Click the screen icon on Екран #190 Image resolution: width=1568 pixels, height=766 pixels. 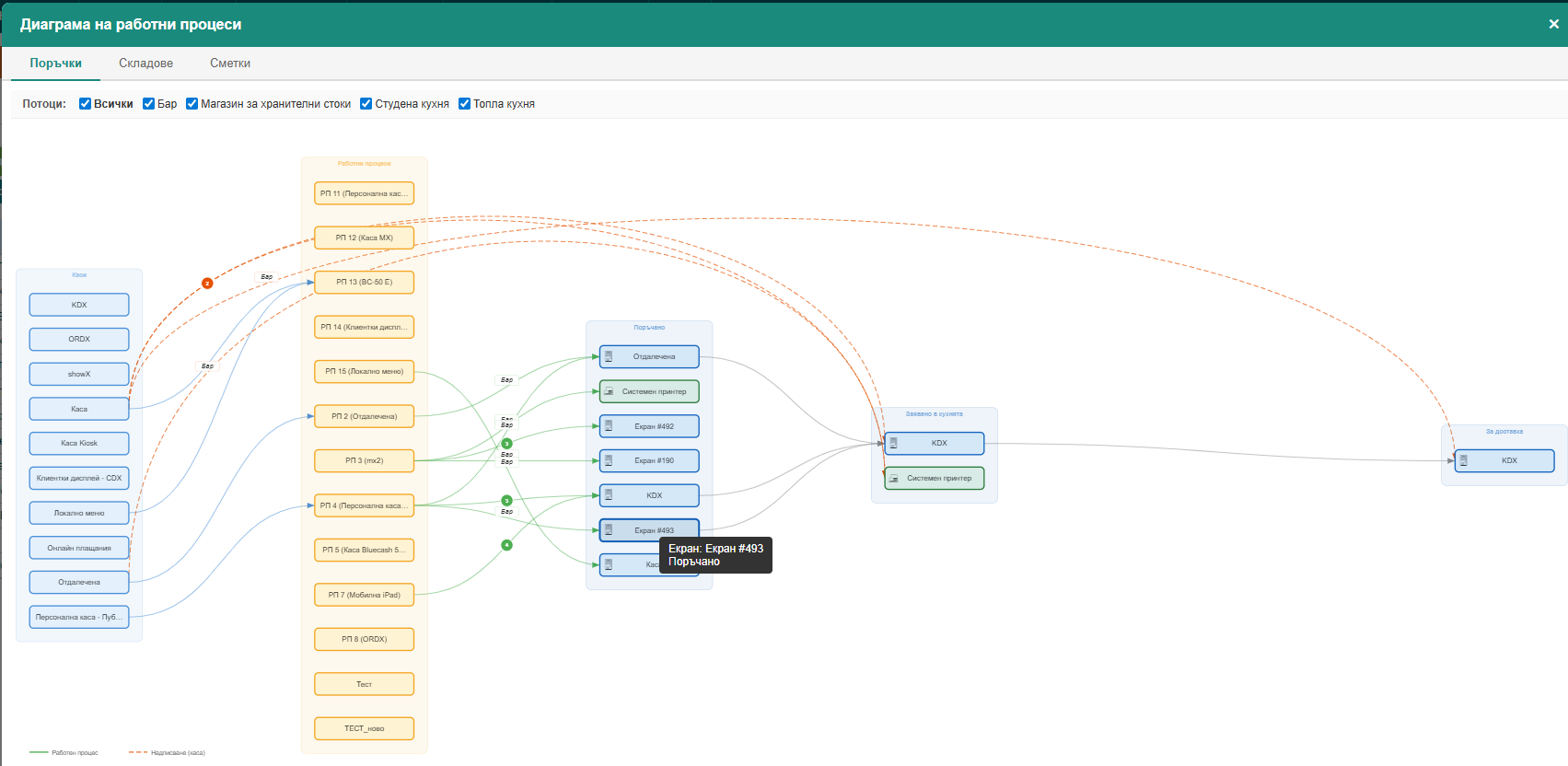(609, 460)
